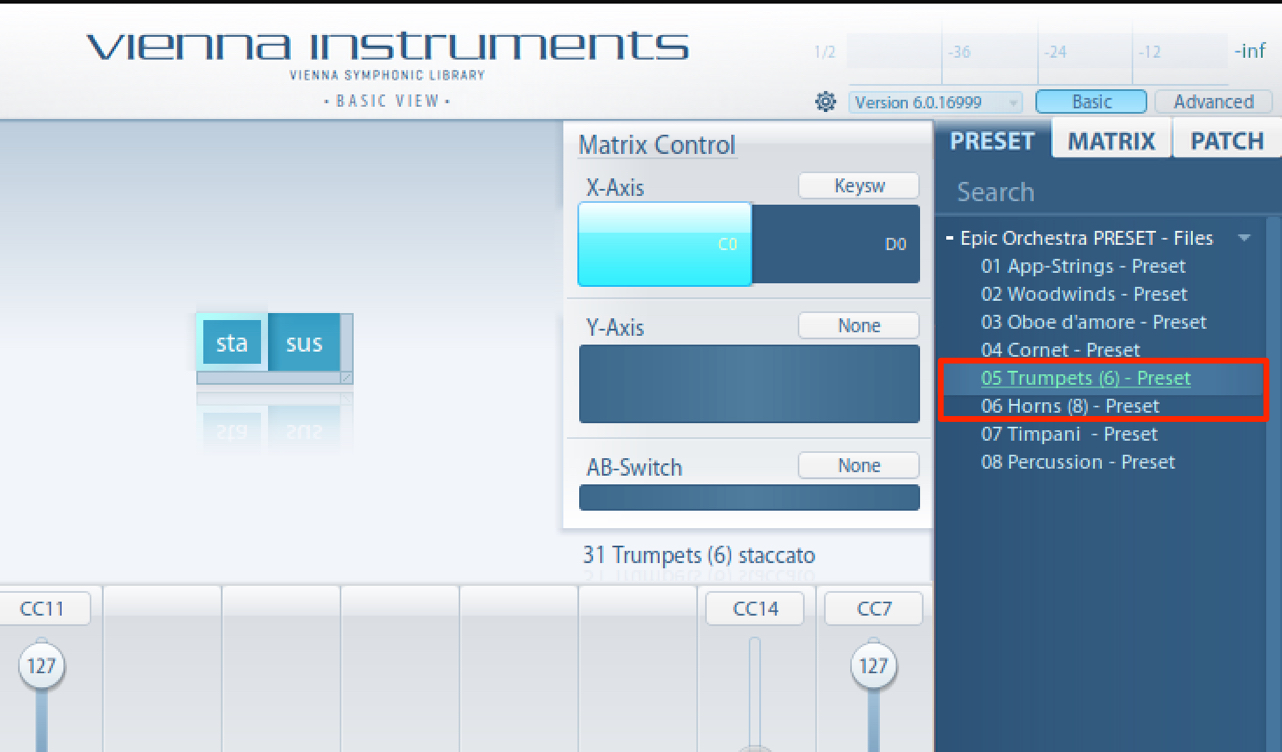Click the preset list vertical scrollbar

(1273, 484)
